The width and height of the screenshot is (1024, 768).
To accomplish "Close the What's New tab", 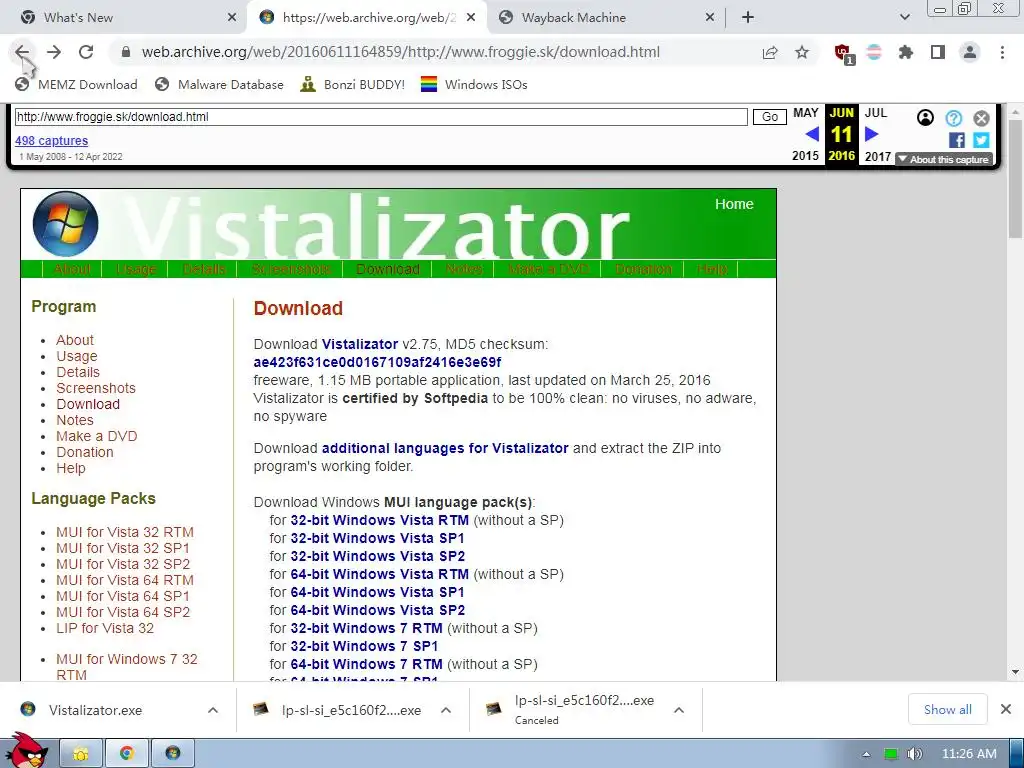I will [232, 18].
